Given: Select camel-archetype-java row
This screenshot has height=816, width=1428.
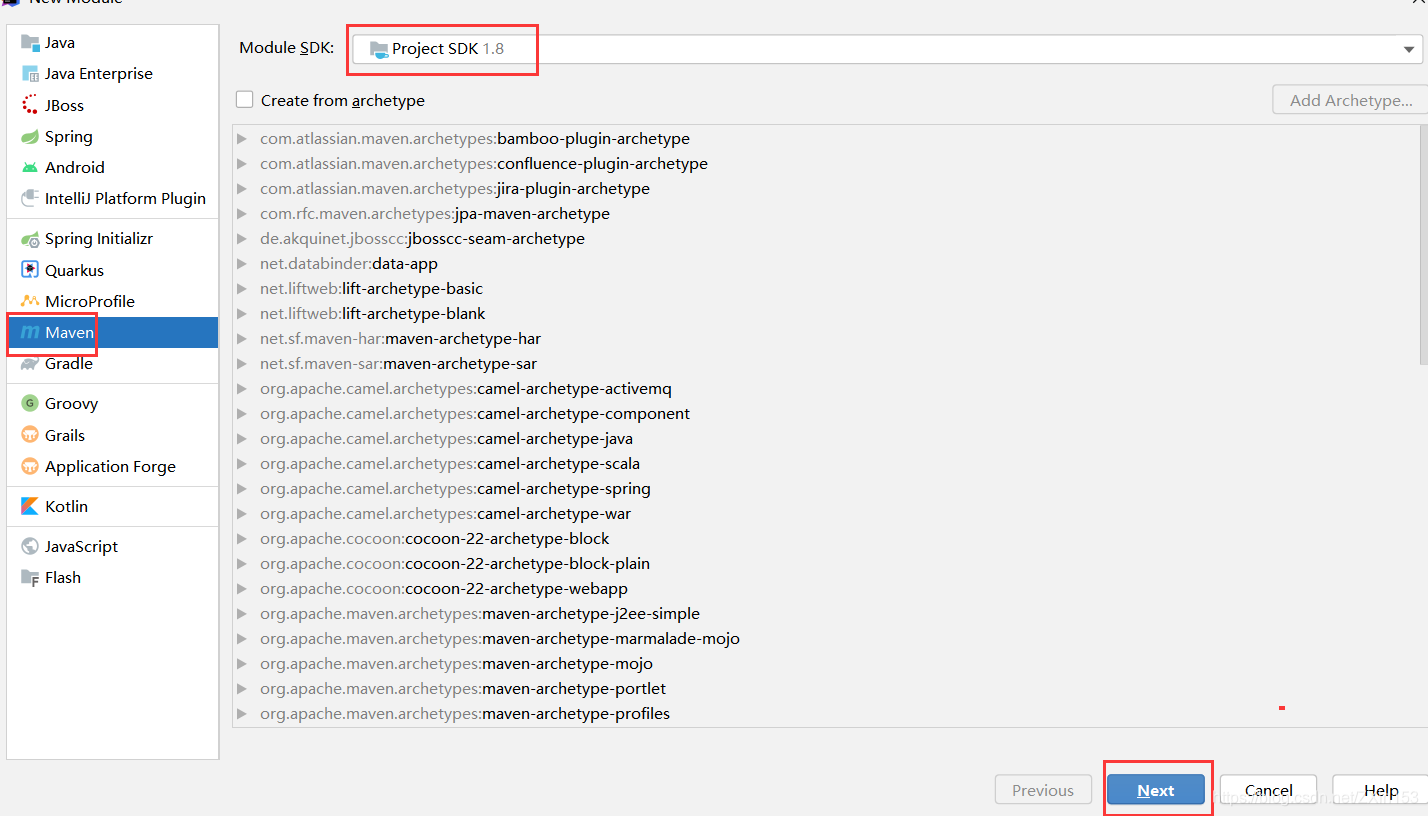Looking at the screenshot, I should point(826,439).
